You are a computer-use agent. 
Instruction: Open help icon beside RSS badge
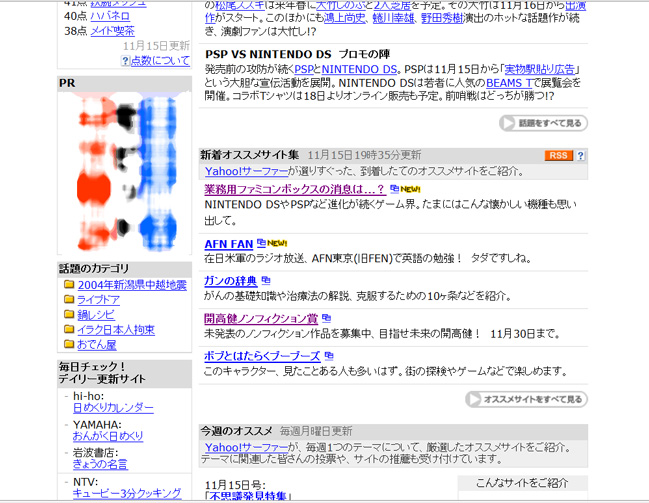click(x=581, y=156)
